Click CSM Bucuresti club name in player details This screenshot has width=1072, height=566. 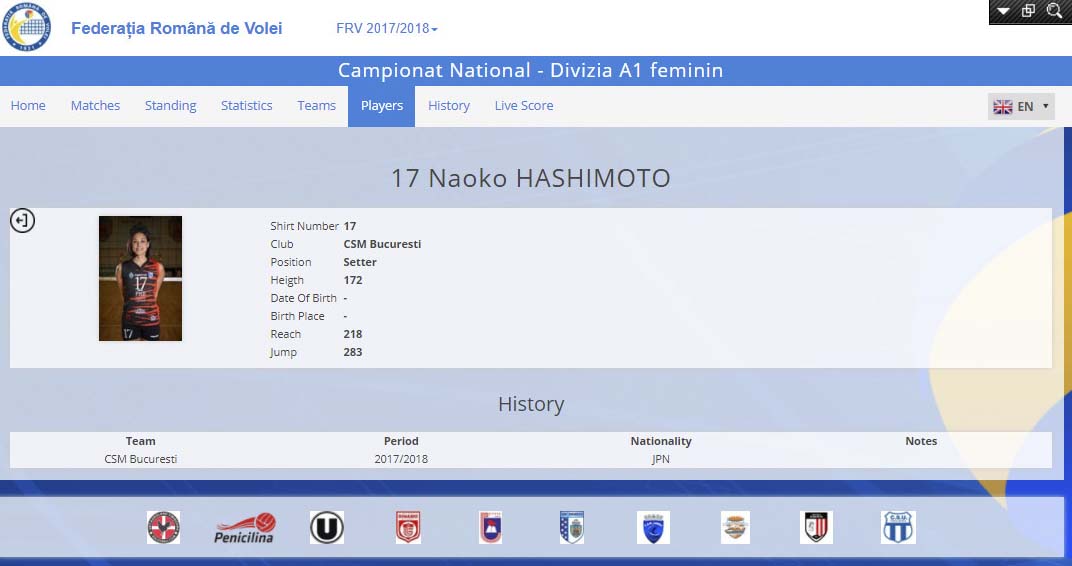(382, 244)
